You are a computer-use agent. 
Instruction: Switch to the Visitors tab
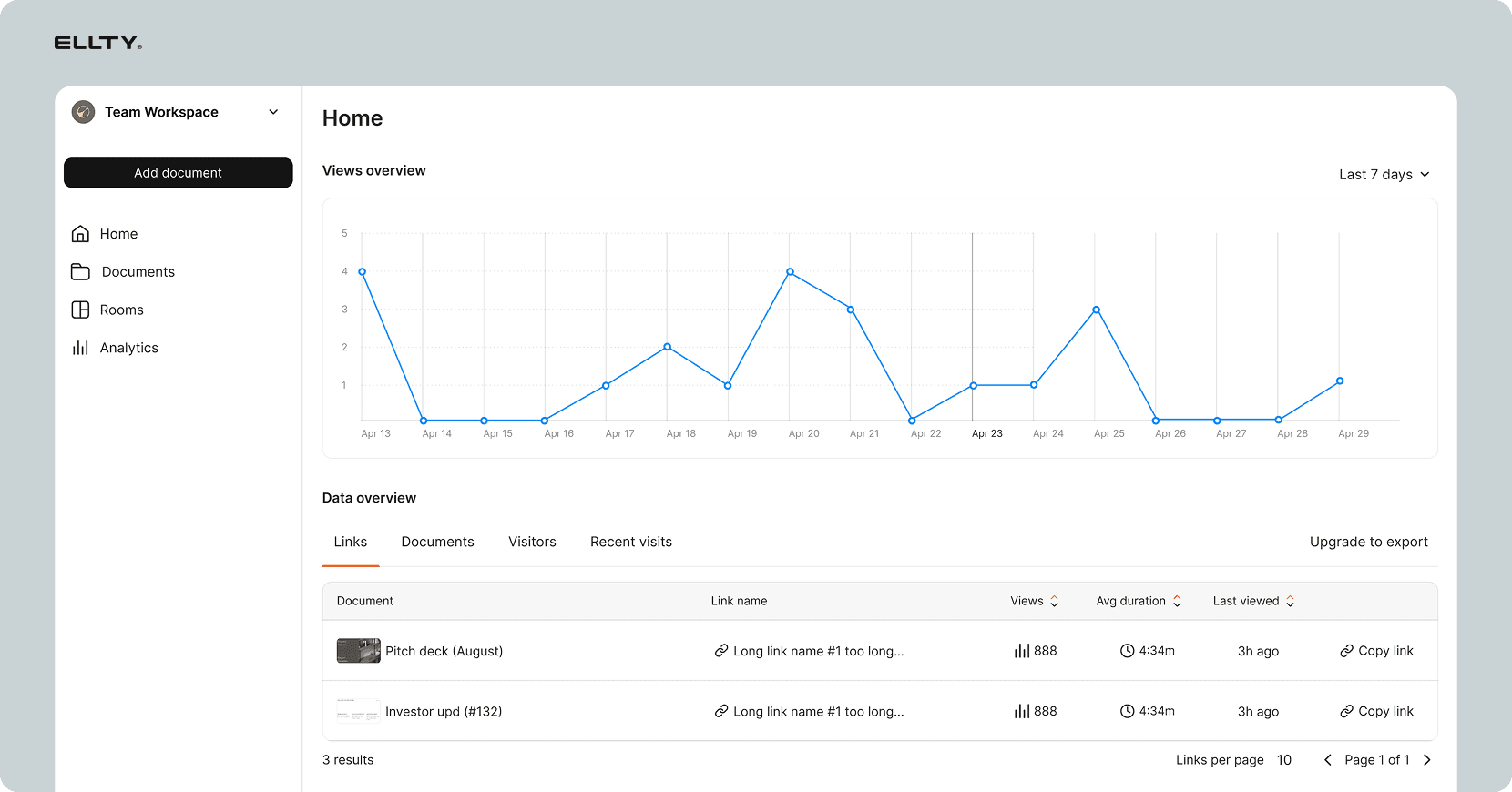pos(532,542)
